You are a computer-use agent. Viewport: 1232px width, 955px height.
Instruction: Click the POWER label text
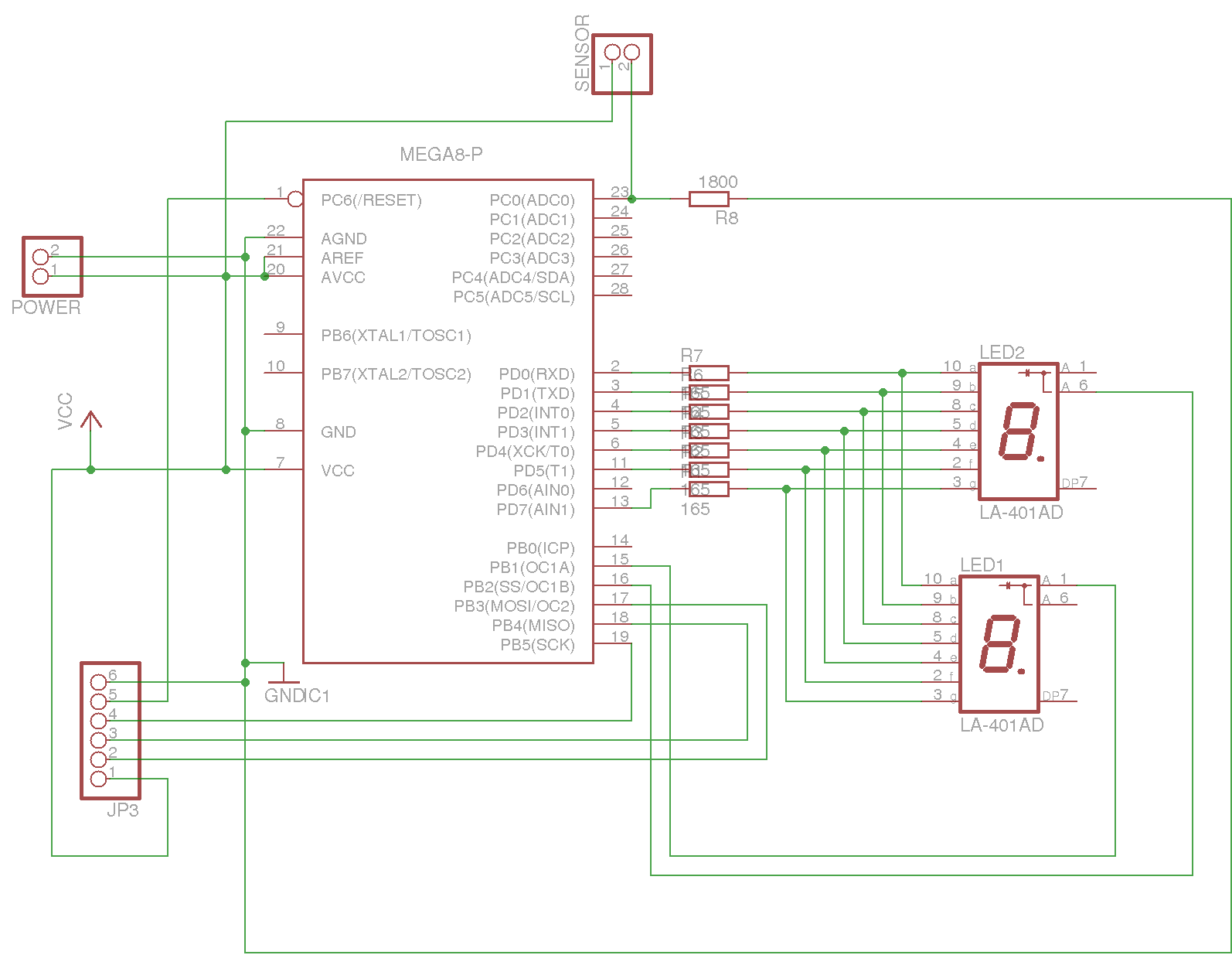(x=46, y=307)
